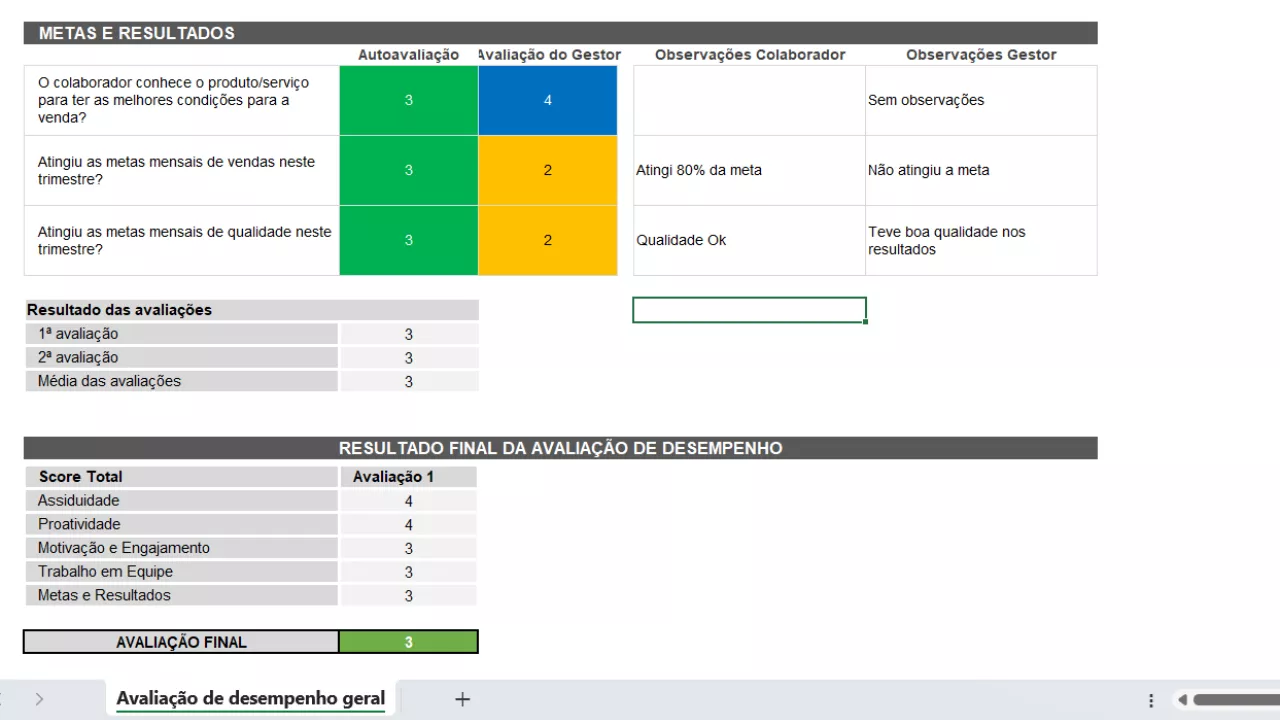Click the 'Sem observações' cell
The width and height of the screenshot is (1280, 720).
980,101
